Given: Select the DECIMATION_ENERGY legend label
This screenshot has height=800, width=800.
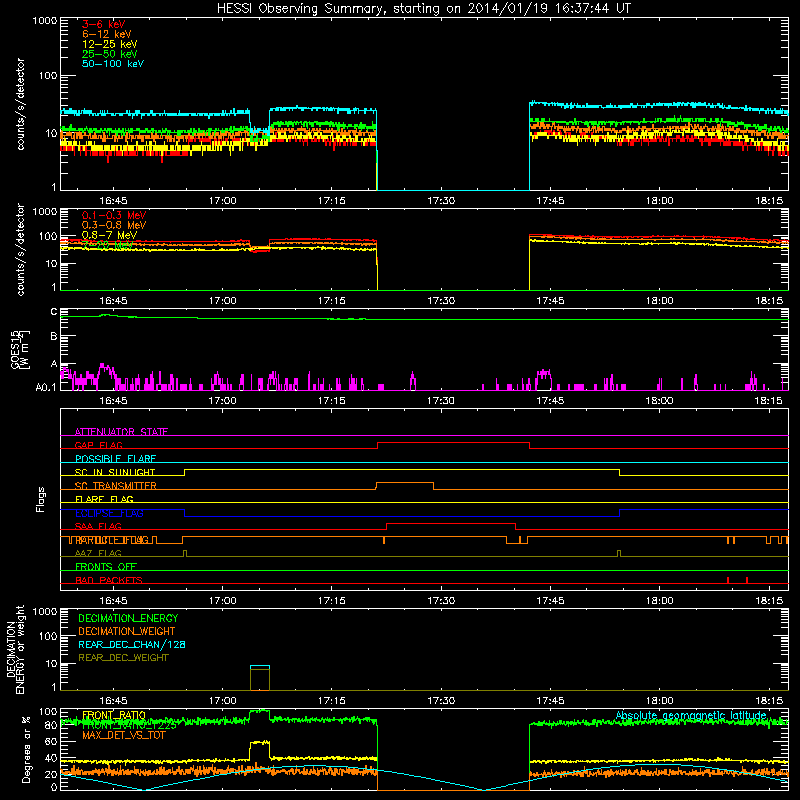Looking at the screenshot, I should 128,618.
